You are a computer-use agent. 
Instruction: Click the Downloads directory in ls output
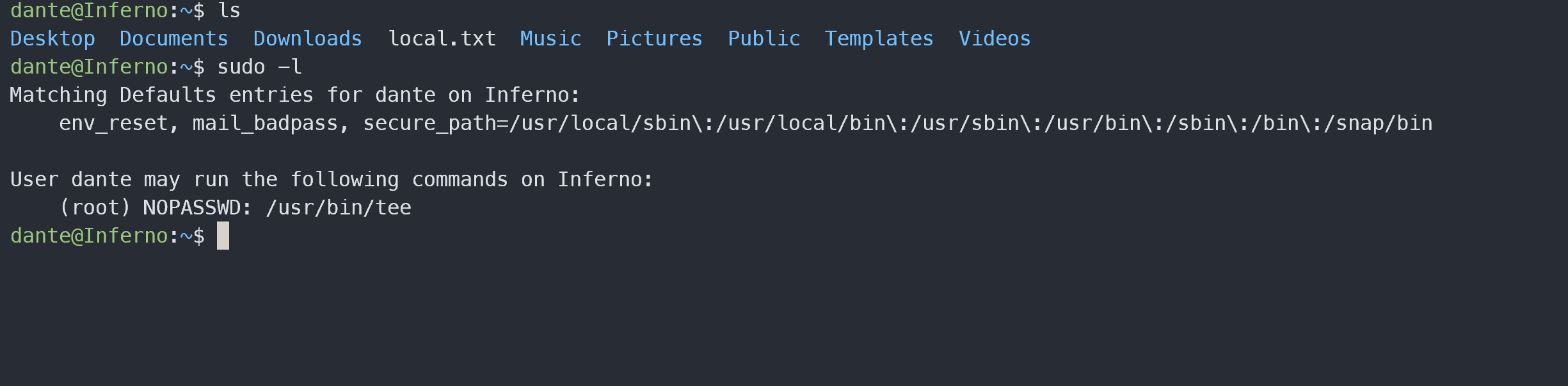308,39
